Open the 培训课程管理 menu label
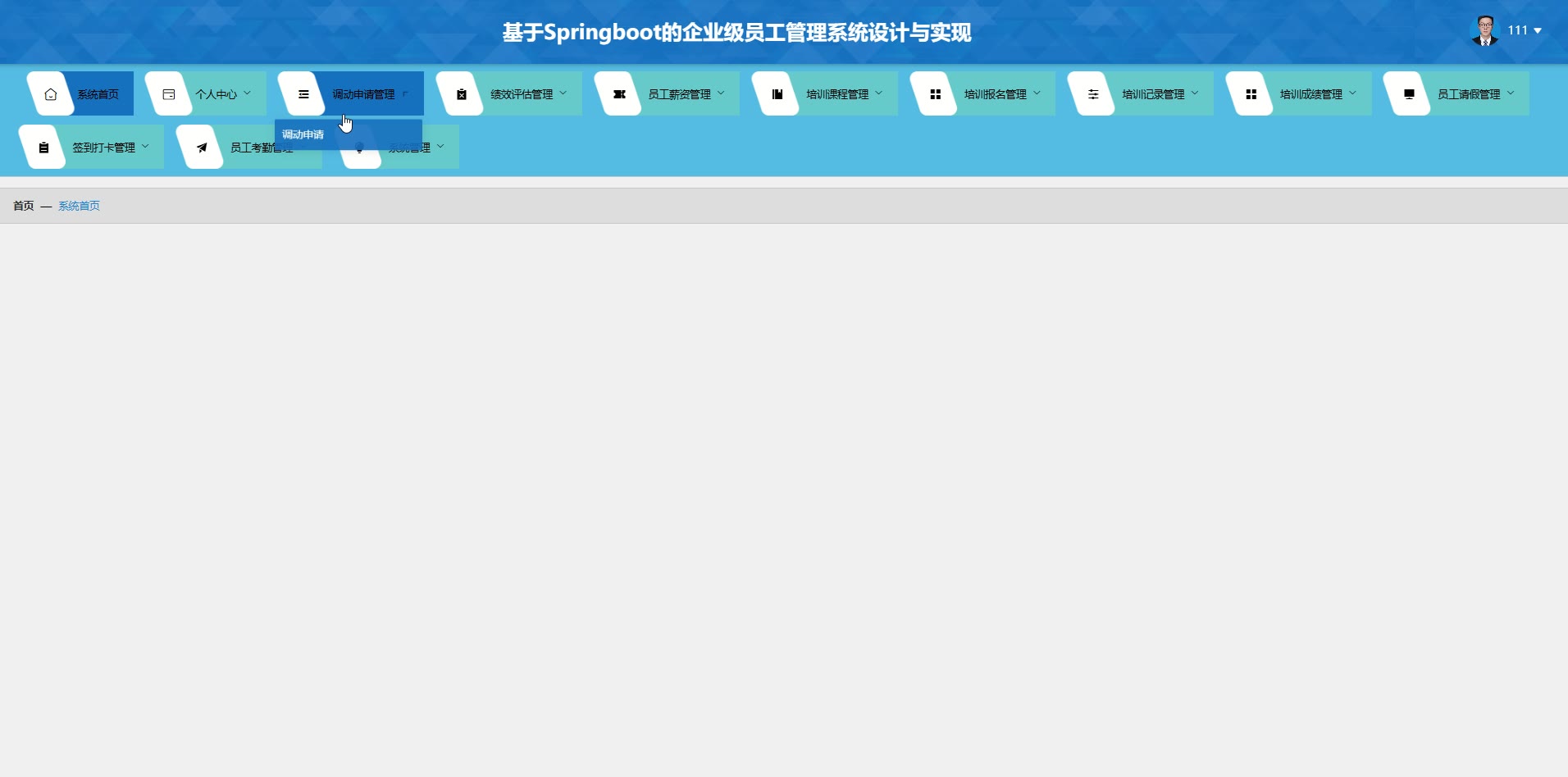 pos(837,94)
